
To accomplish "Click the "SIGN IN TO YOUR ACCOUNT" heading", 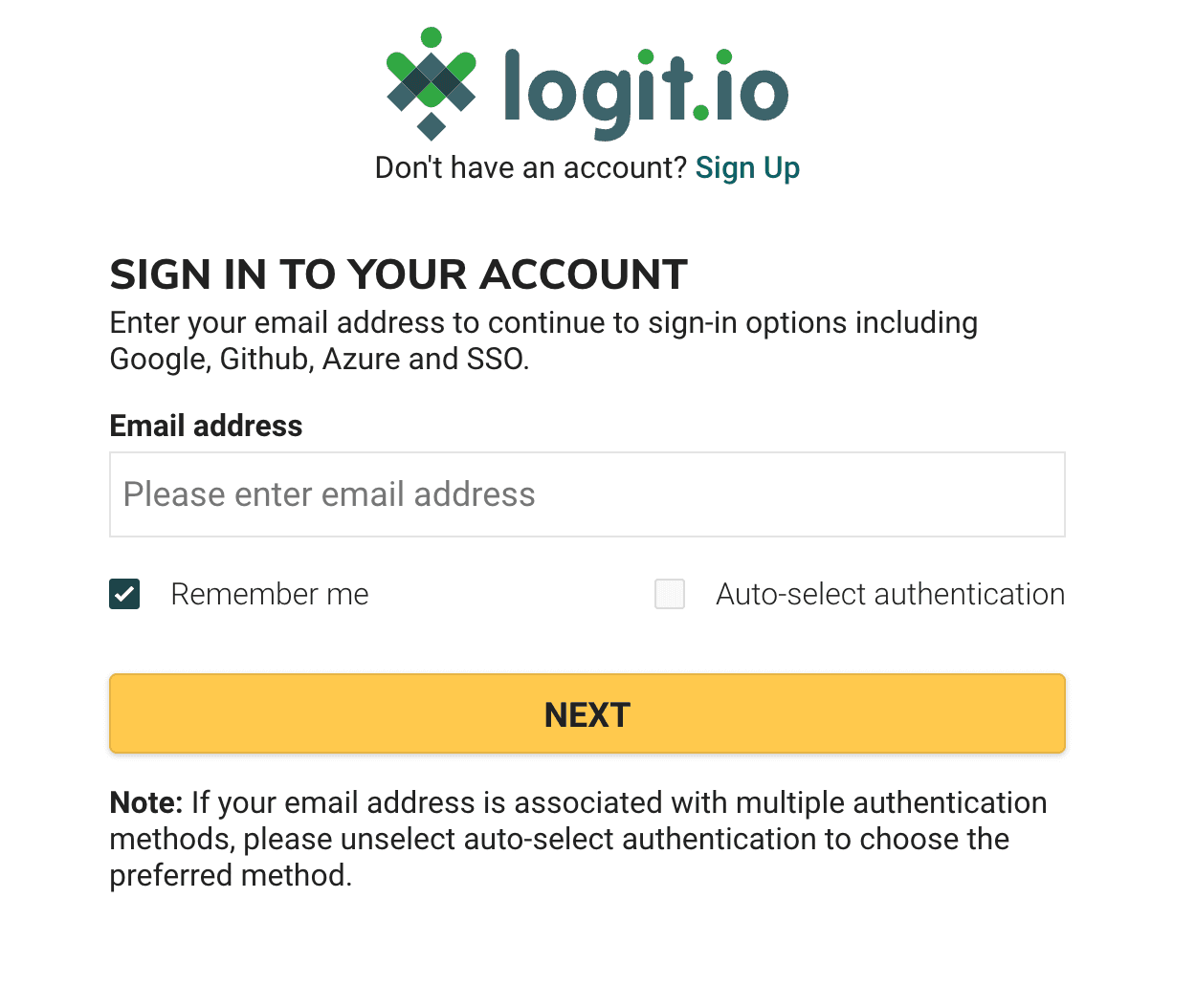I will 398,274.
